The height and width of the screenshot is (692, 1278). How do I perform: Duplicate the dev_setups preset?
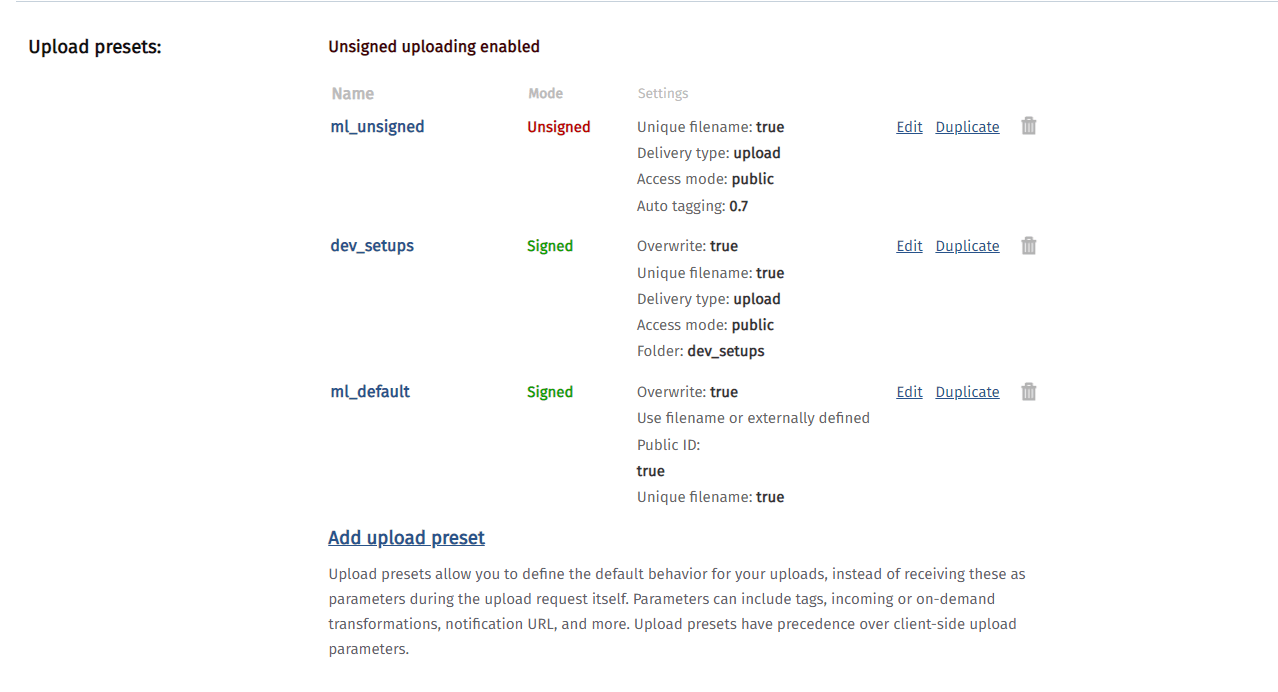967,246
